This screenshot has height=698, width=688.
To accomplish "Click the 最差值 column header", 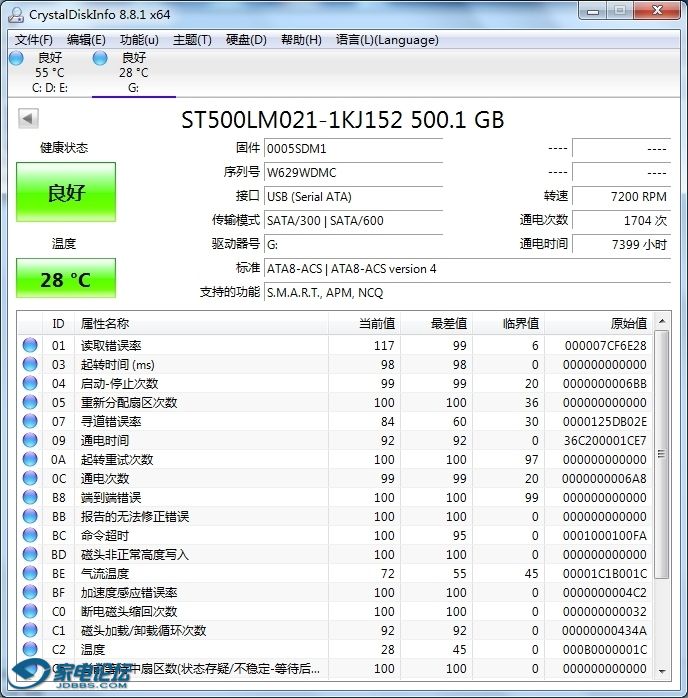I will tap(437, 324).
